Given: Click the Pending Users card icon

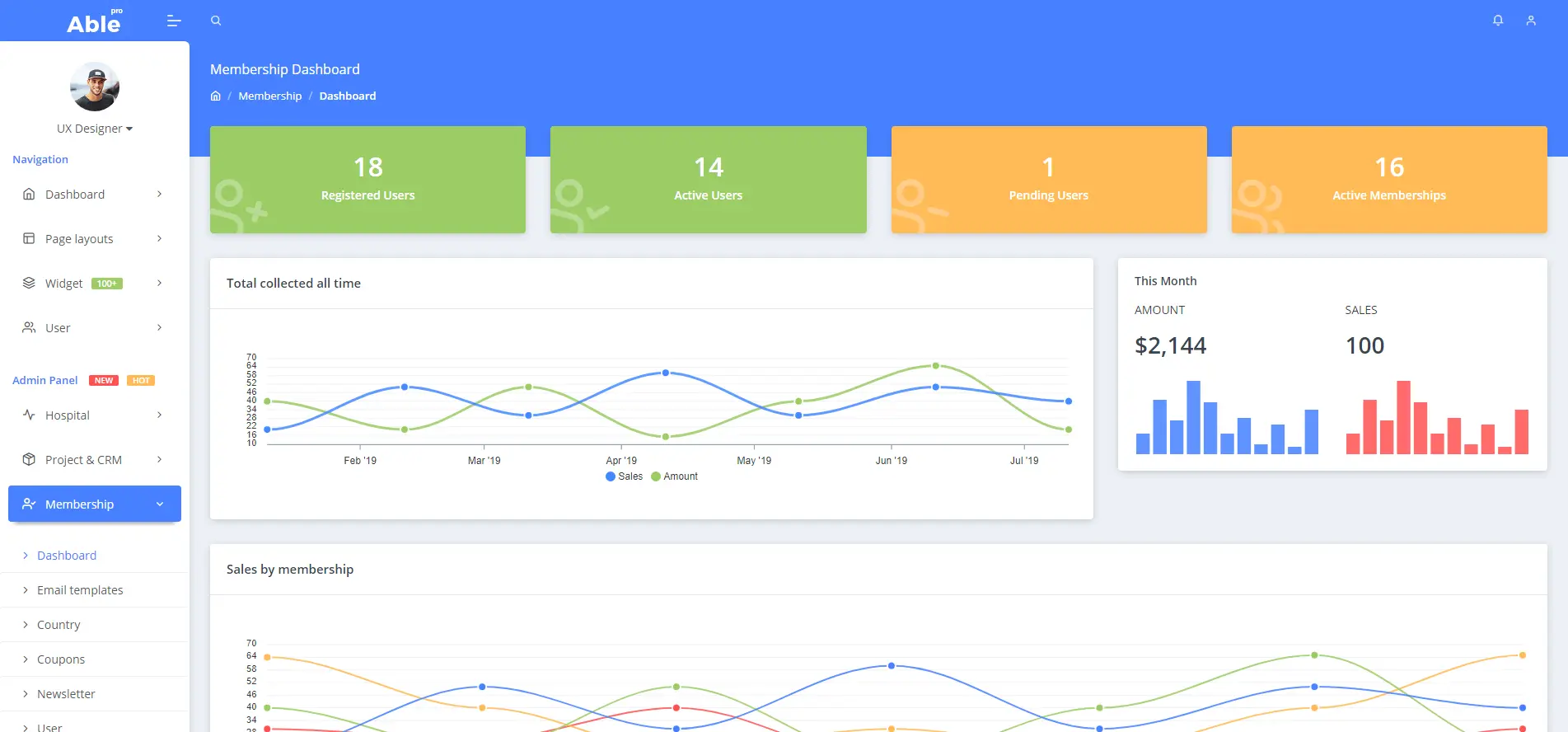Looking at the screenshot, I should [x=920, y=206].
